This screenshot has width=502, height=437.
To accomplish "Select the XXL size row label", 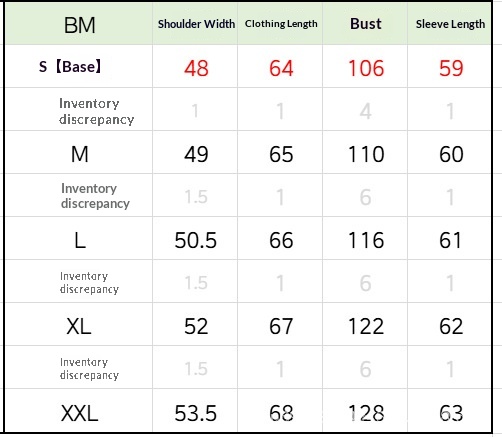I will [x=80, y=413].
